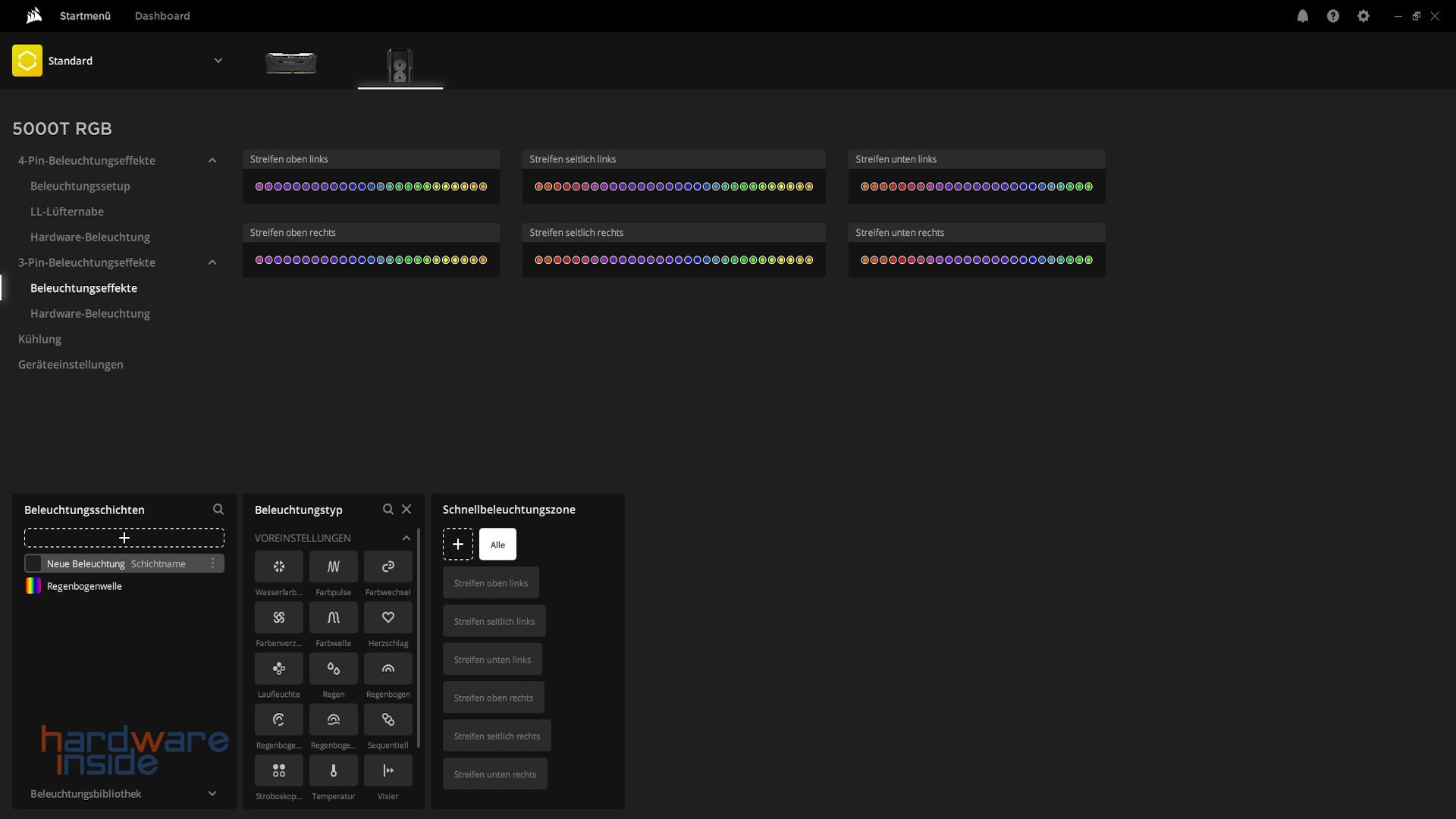Click the search icon in Beleuchtungsschichten panel
The height and width of the screenshot is (819, 1456).
(218, 510)
